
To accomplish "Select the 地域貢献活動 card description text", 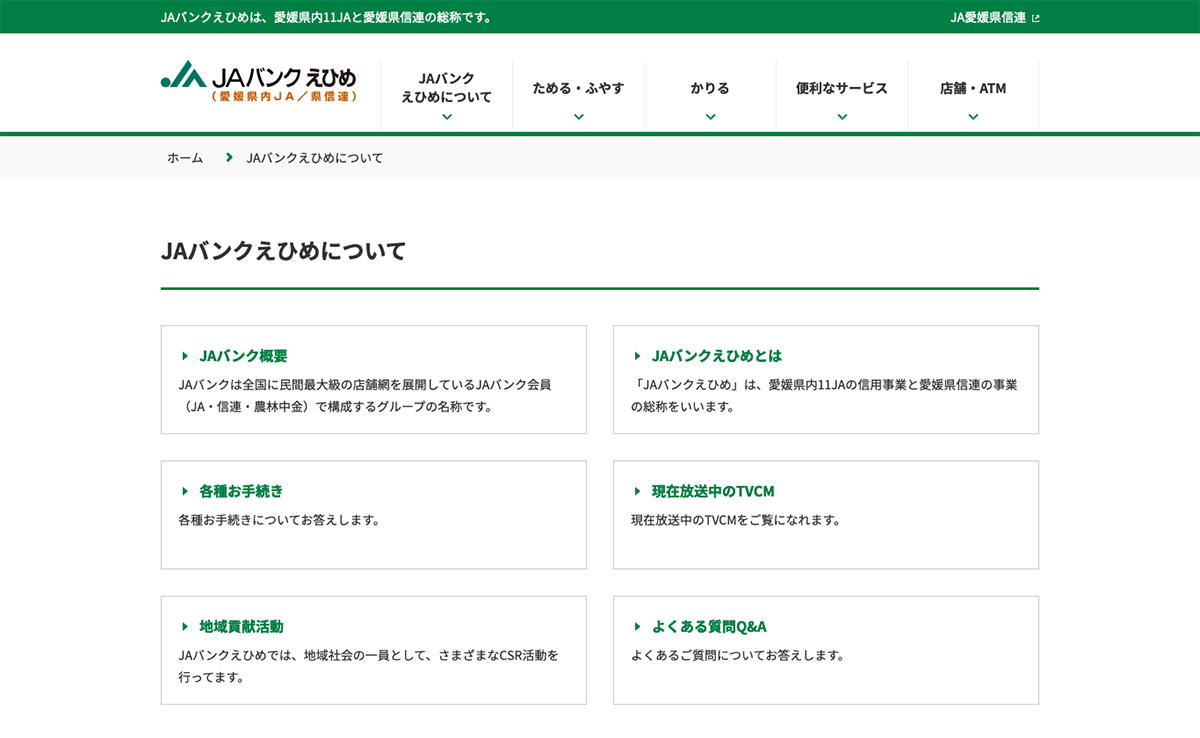I will coord(368,666).
